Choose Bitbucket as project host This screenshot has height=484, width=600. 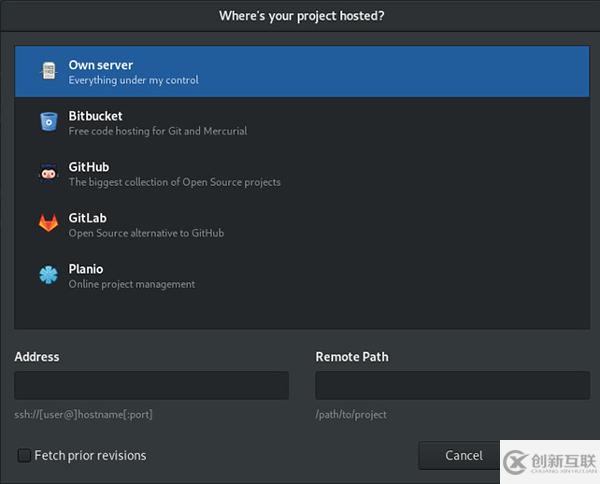pos(302,122)
